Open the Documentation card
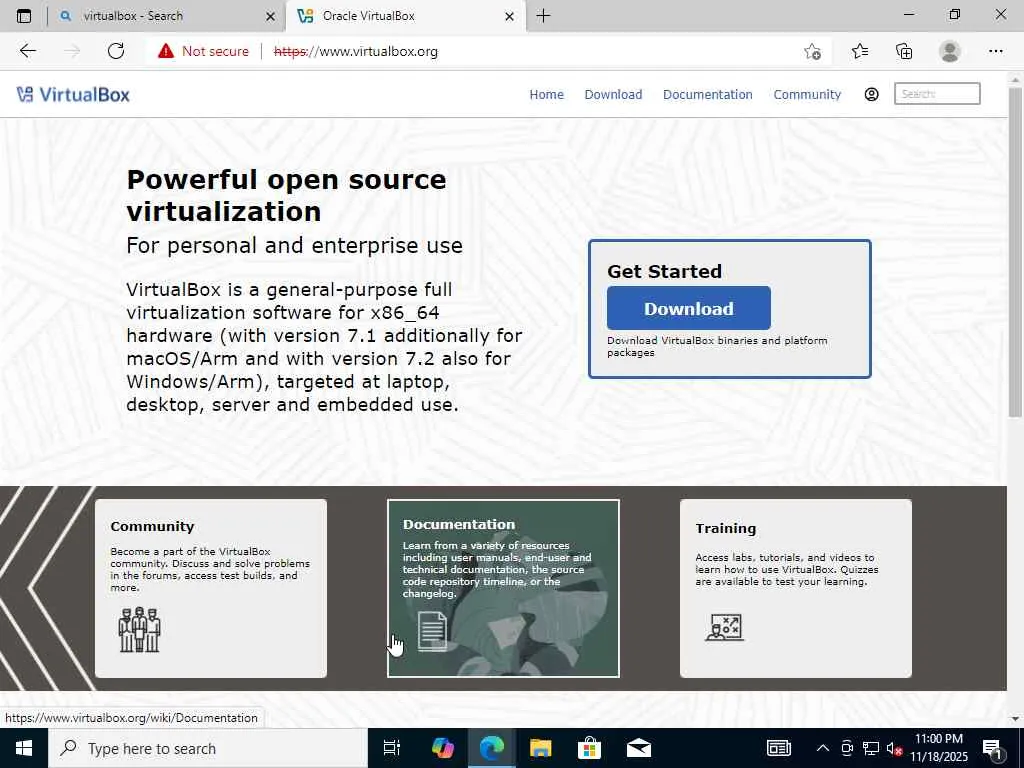1024x768 pixels. coord(504,588)
